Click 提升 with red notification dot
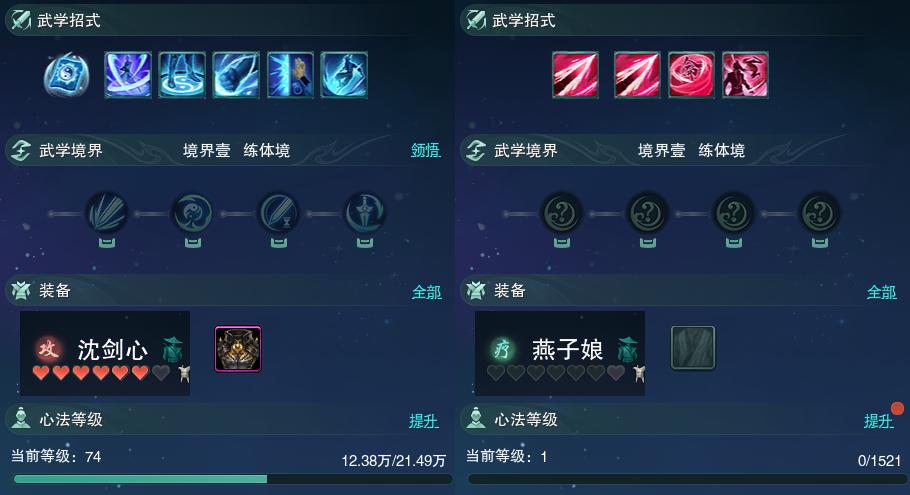This screenshot has height=495, width=910. (879, 421)
